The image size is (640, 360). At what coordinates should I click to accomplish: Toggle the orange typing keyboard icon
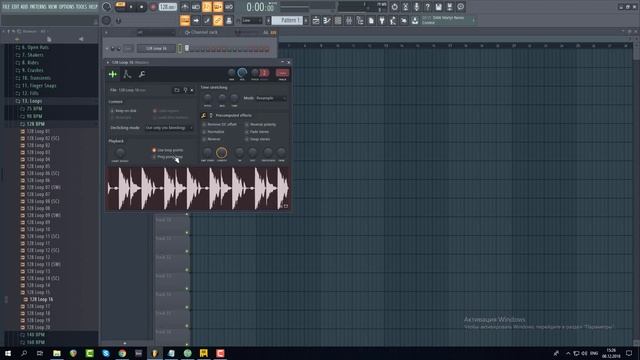pyautogui.click(x=185, y=20)
